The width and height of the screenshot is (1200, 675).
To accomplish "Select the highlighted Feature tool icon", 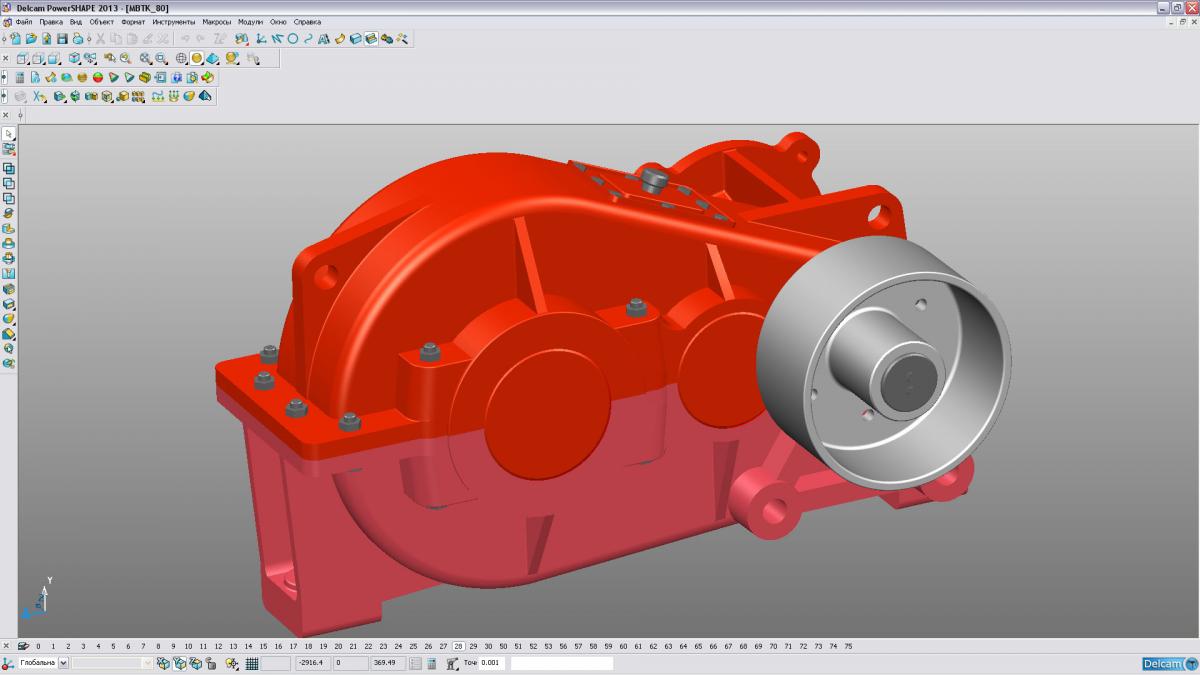I will point(371,38).
